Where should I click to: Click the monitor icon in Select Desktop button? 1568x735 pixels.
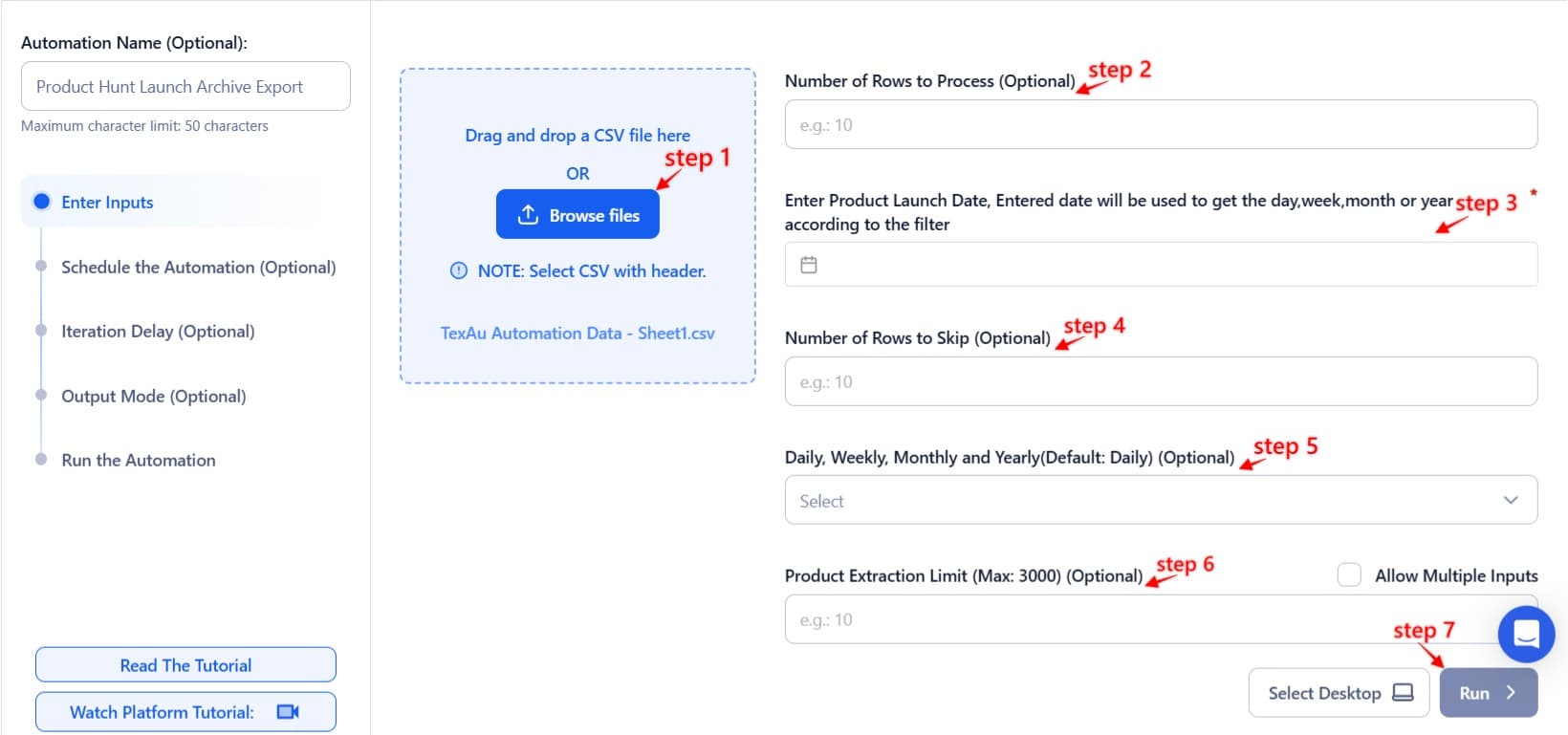pyautogui.click(x=1403, y=692)
